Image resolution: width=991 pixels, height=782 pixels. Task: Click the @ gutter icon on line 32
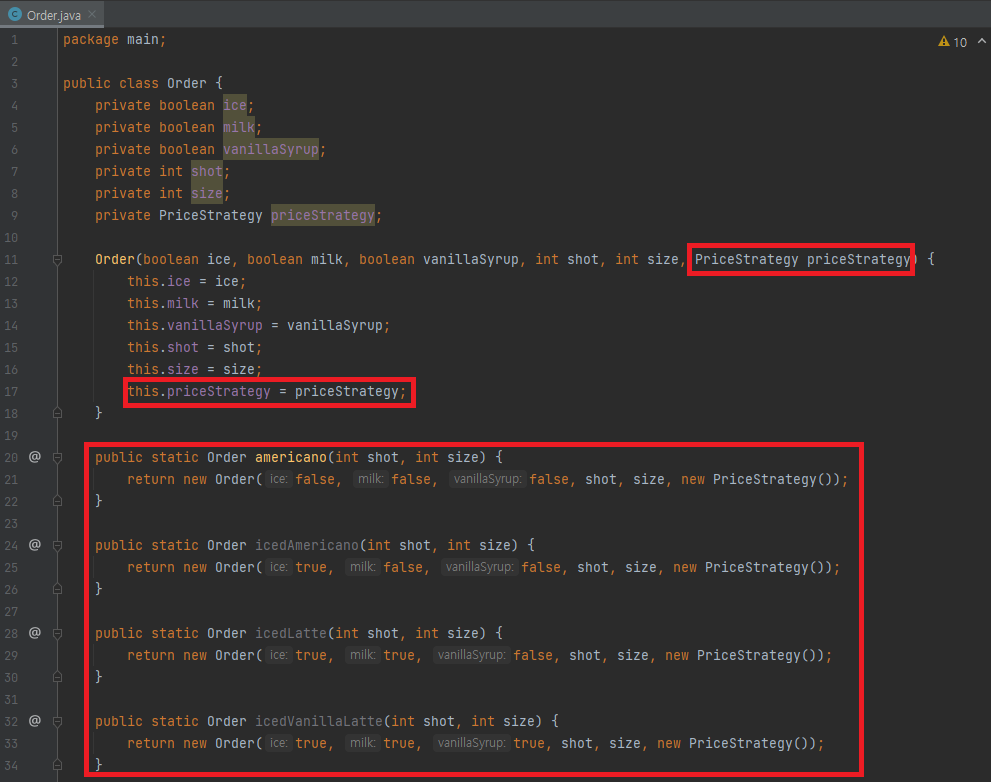point(35,720)
